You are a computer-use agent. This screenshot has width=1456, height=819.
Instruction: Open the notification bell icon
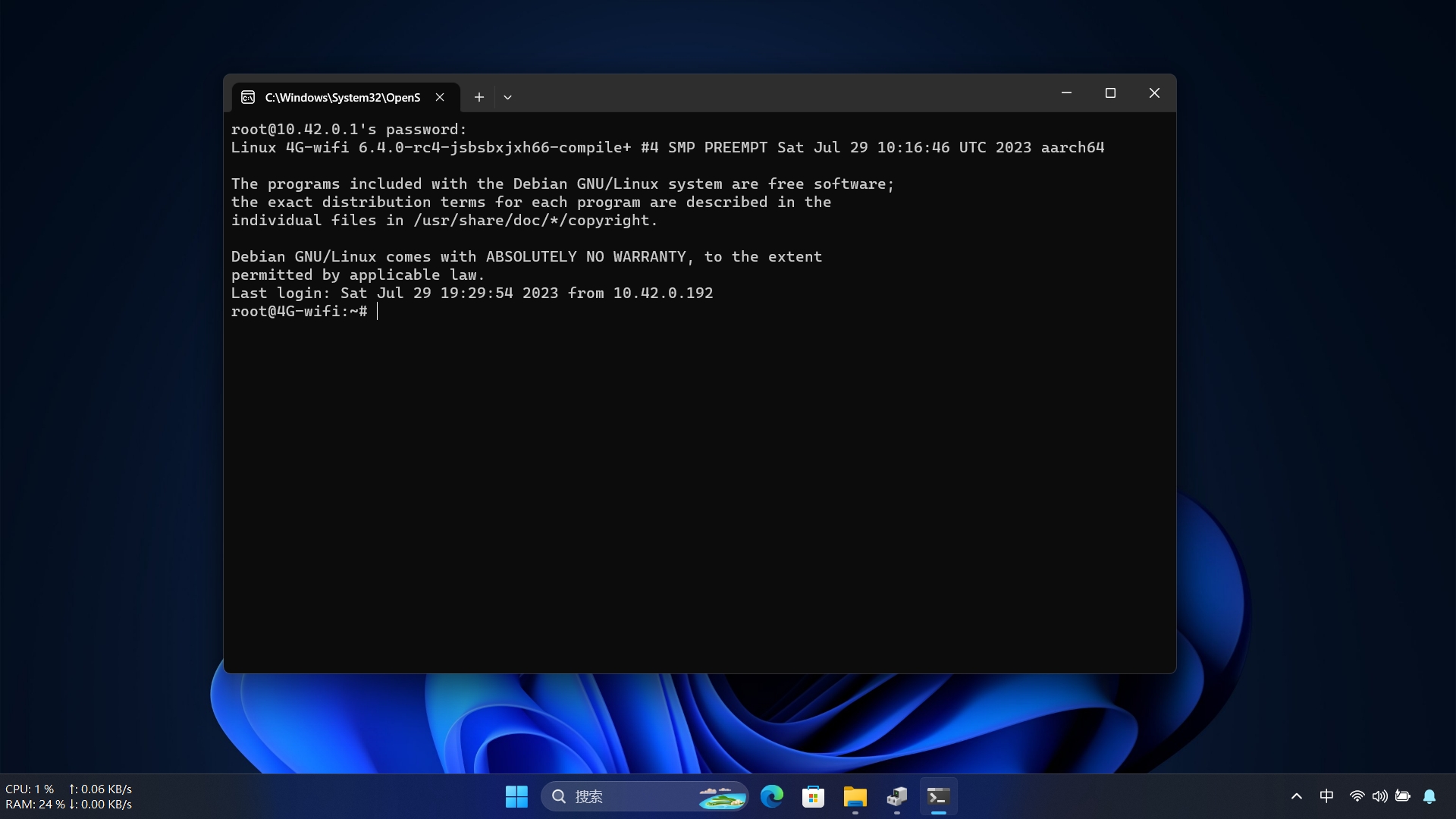pos(1429,796)
